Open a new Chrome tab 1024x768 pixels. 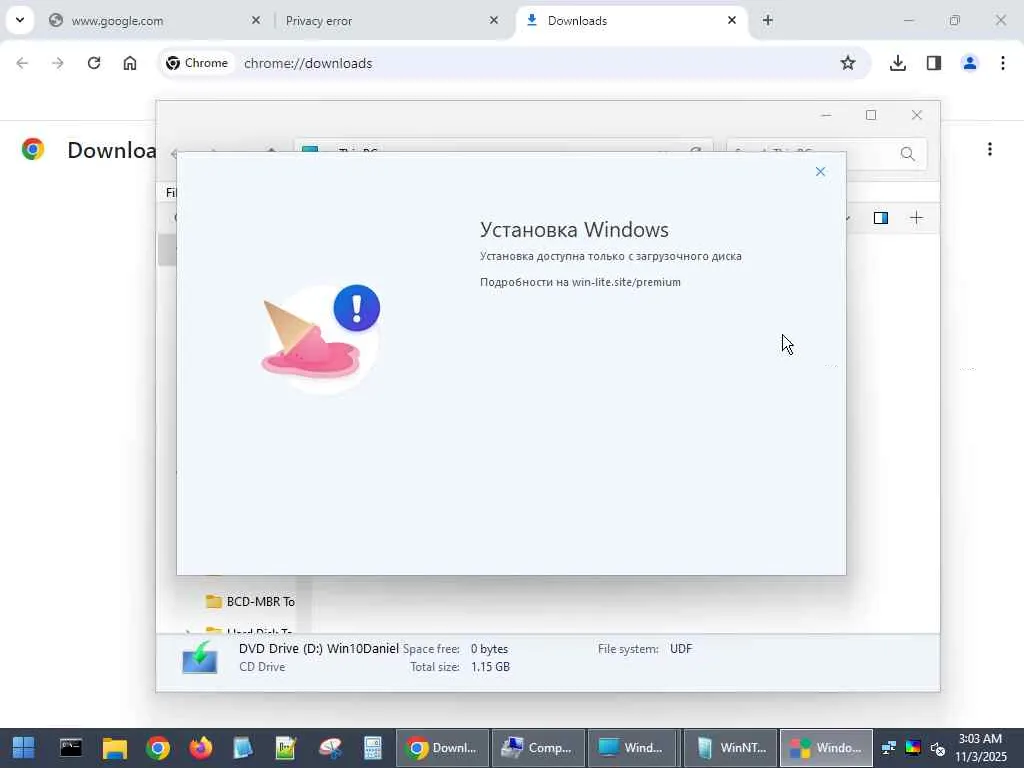coord(768,21)
